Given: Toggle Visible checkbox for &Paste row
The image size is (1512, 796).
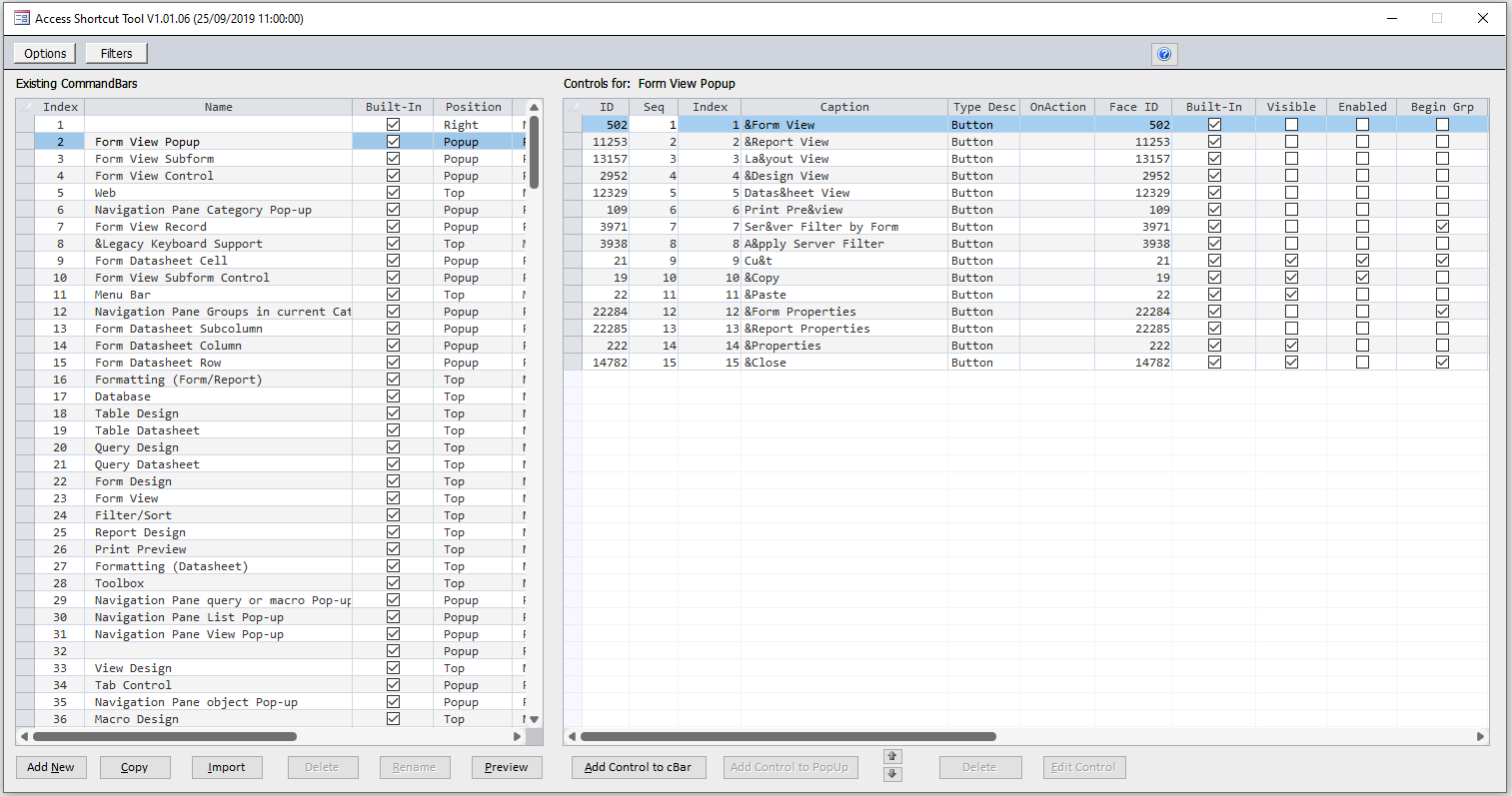Looking at the screenshot, I should 1291,295.
